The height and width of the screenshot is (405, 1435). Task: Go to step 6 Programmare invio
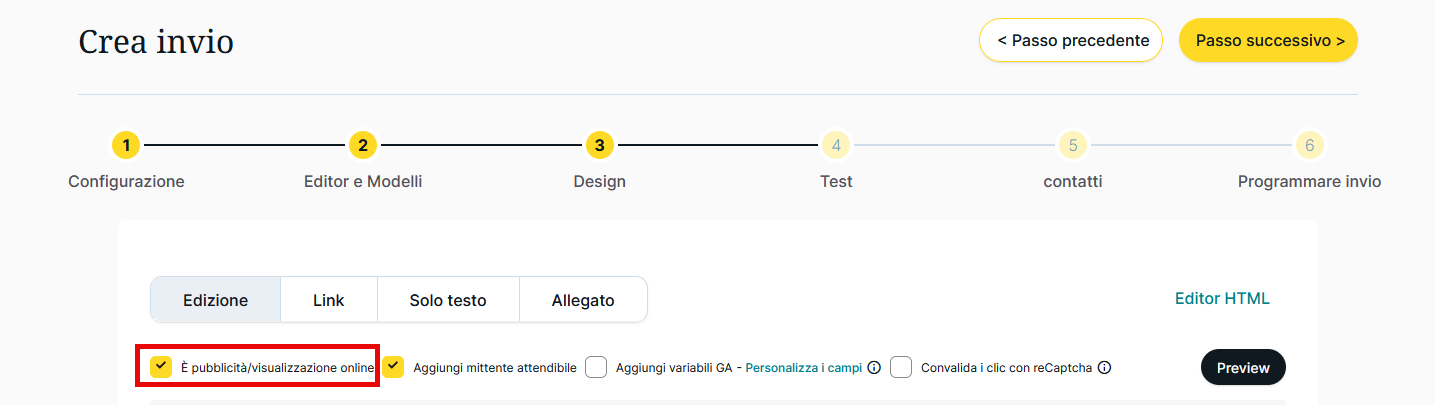[1309, 146]
